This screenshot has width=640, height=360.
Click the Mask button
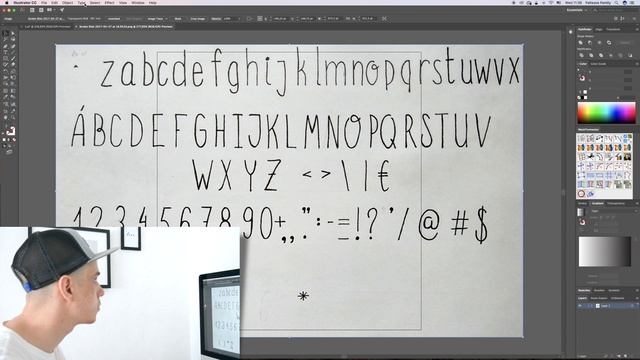pos(178,19)
